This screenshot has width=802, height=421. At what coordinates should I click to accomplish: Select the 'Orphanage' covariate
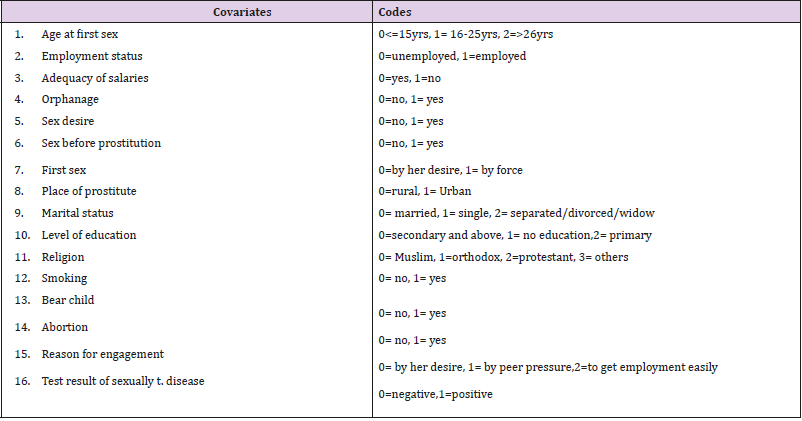click(70, 100)
